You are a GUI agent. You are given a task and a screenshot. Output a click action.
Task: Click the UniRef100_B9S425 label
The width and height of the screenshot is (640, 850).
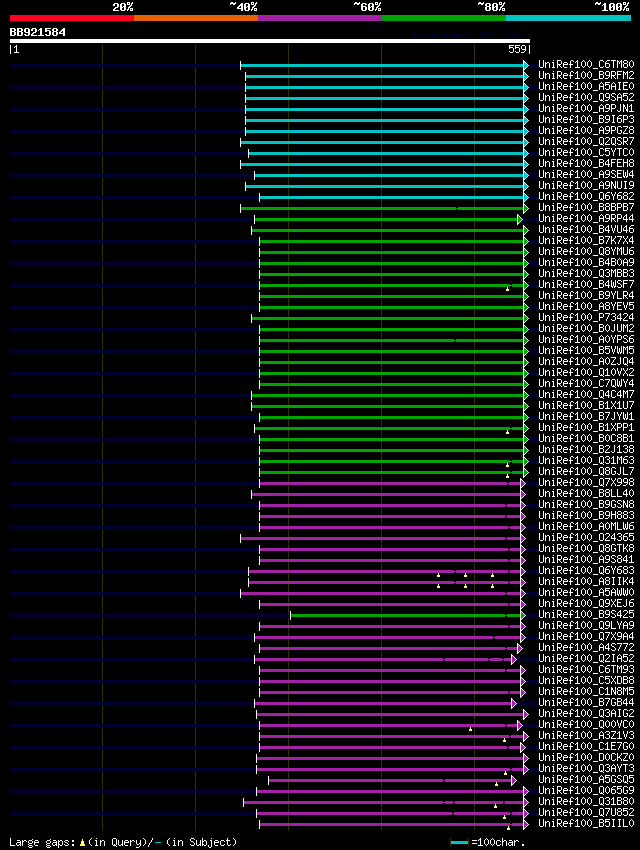click(x=586, y=615)
